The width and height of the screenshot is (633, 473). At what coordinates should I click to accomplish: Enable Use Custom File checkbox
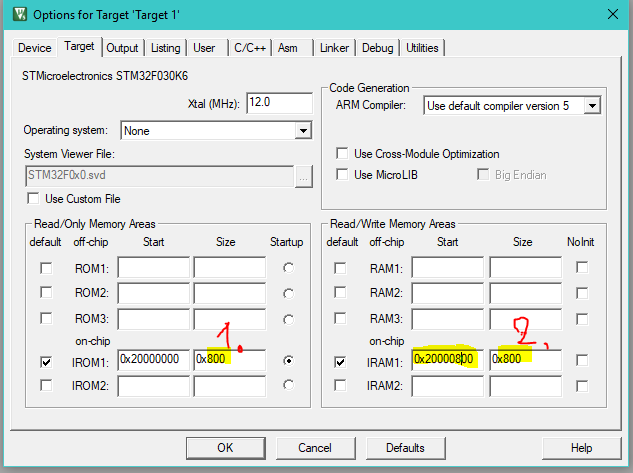33,199
